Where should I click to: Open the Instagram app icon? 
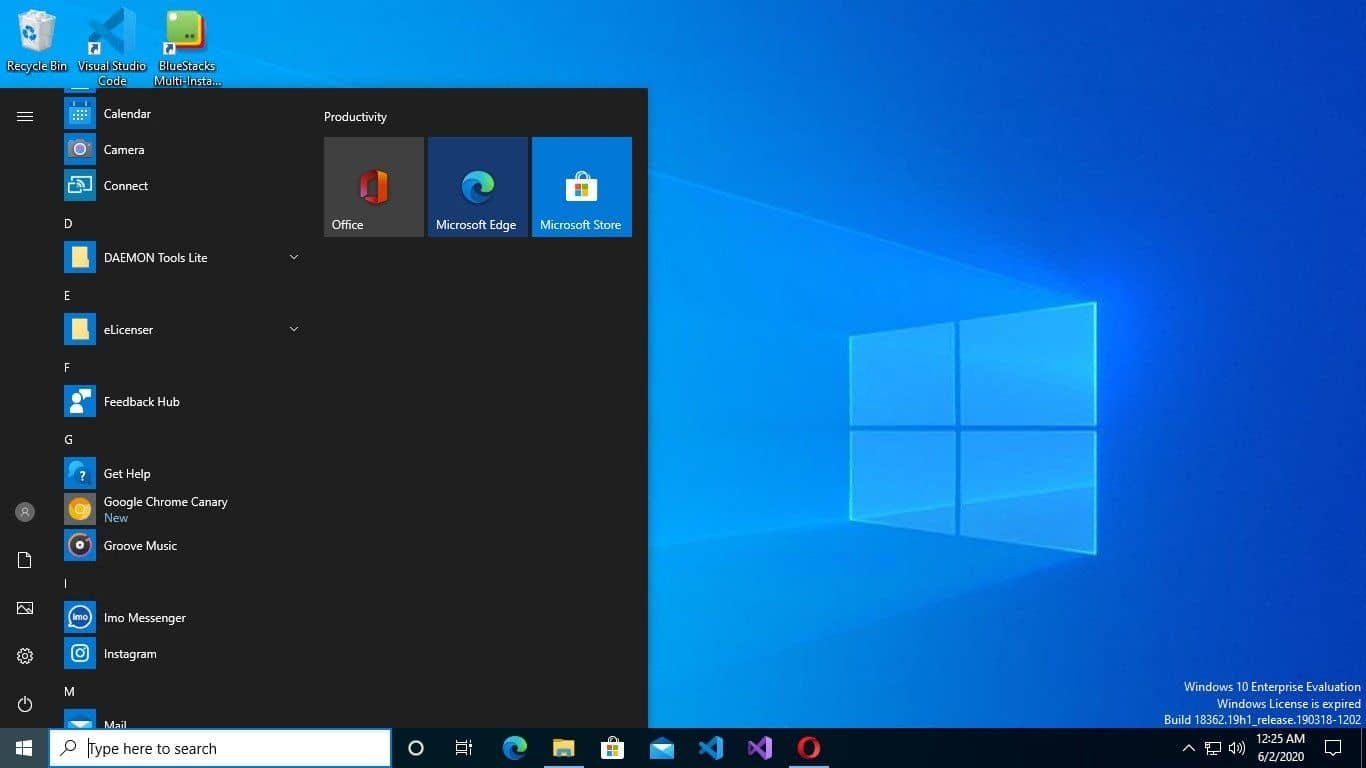pyautogui.click(x=80, y=654)
